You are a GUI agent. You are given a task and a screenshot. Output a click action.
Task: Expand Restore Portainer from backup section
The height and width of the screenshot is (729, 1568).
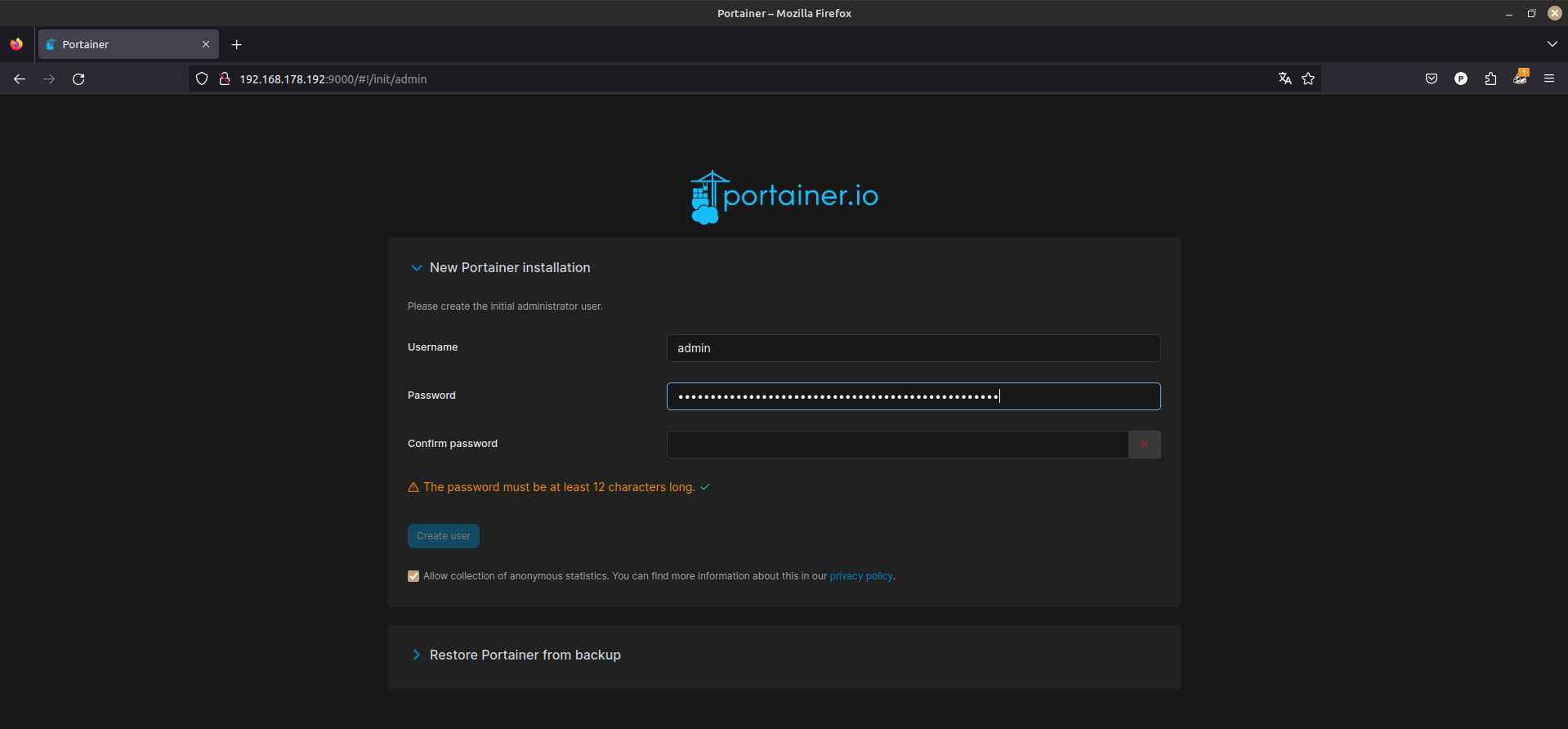[417, 655]
